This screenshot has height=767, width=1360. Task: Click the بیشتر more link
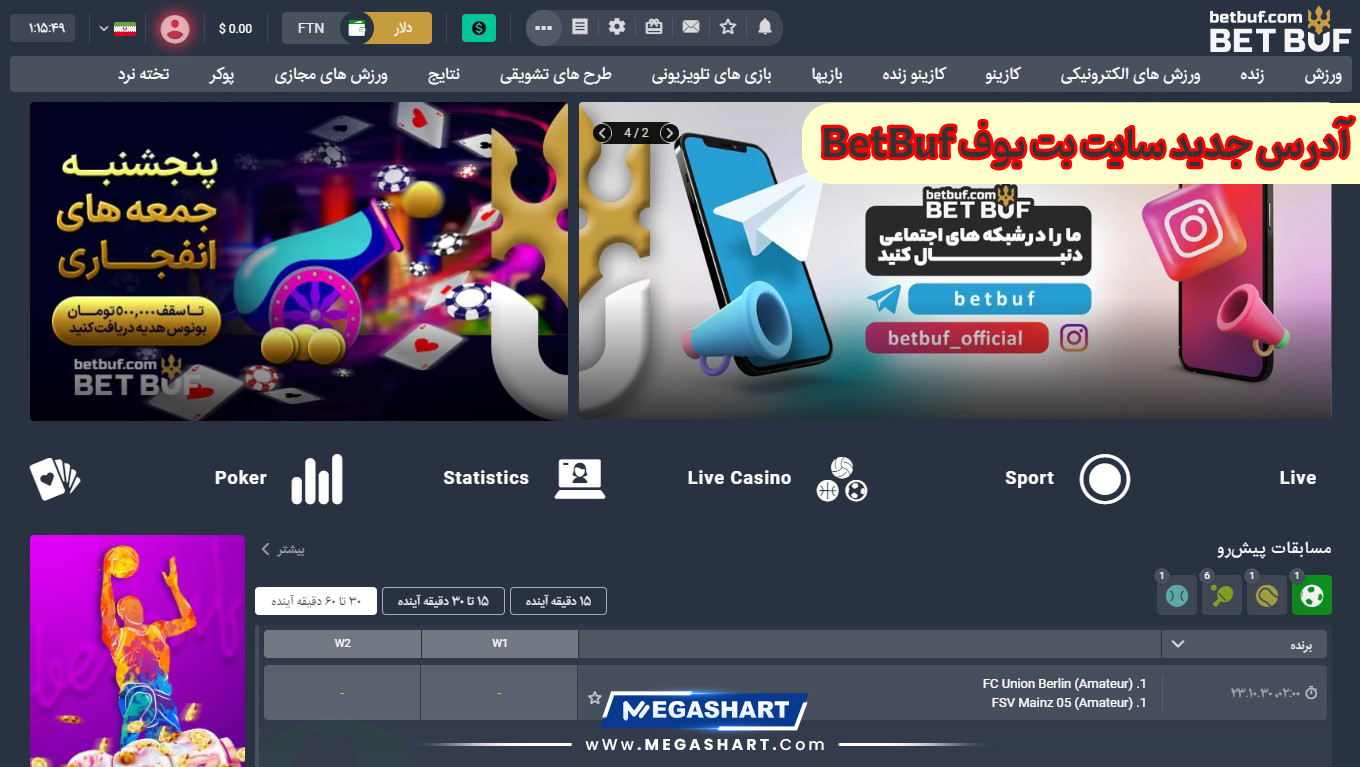[x=283, y=549]
